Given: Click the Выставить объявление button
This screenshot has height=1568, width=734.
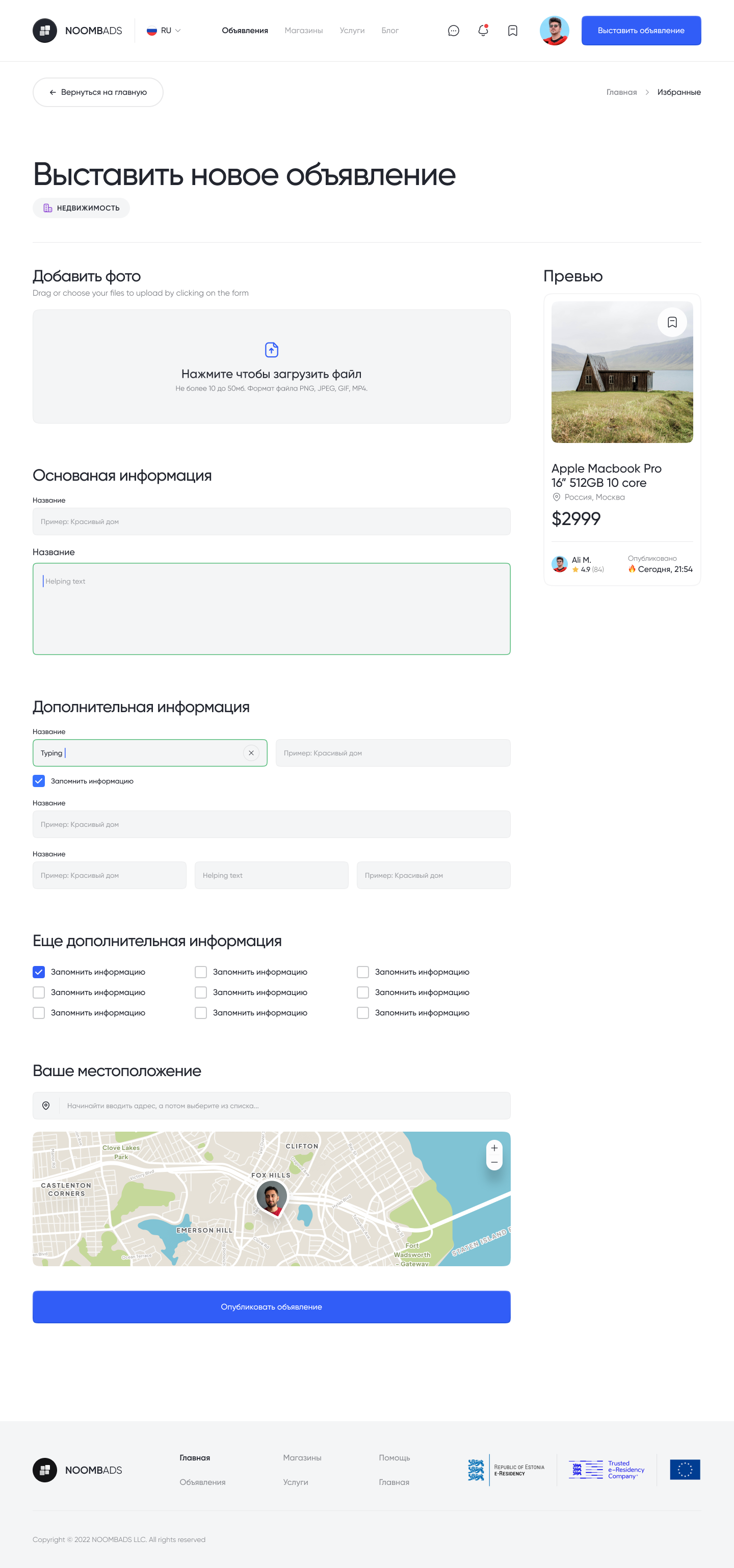Looking at the screenshot, I should tap(641, 31).
